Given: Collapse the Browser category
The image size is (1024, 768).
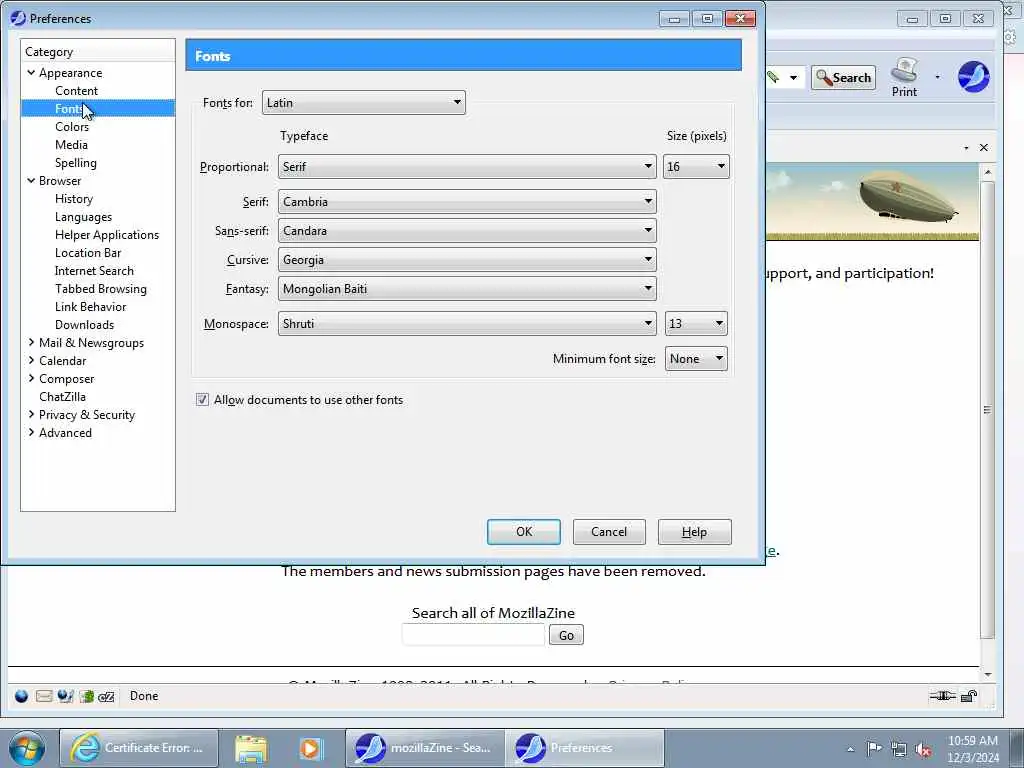Looking at the screenshot, I should pyautogui.click(x=31, y=181).
